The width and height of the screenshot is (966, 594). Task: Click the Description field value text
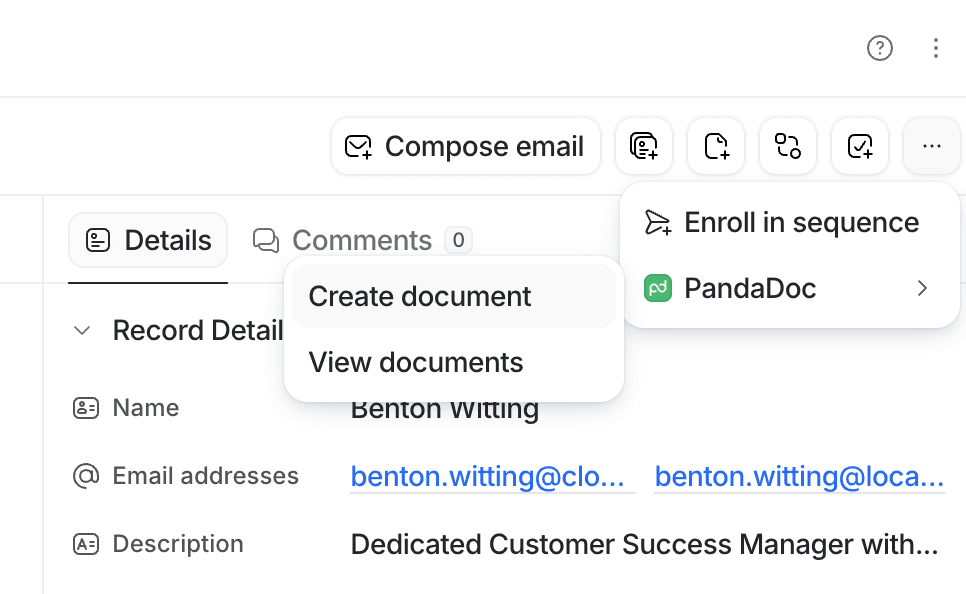(x=644, y=544)
